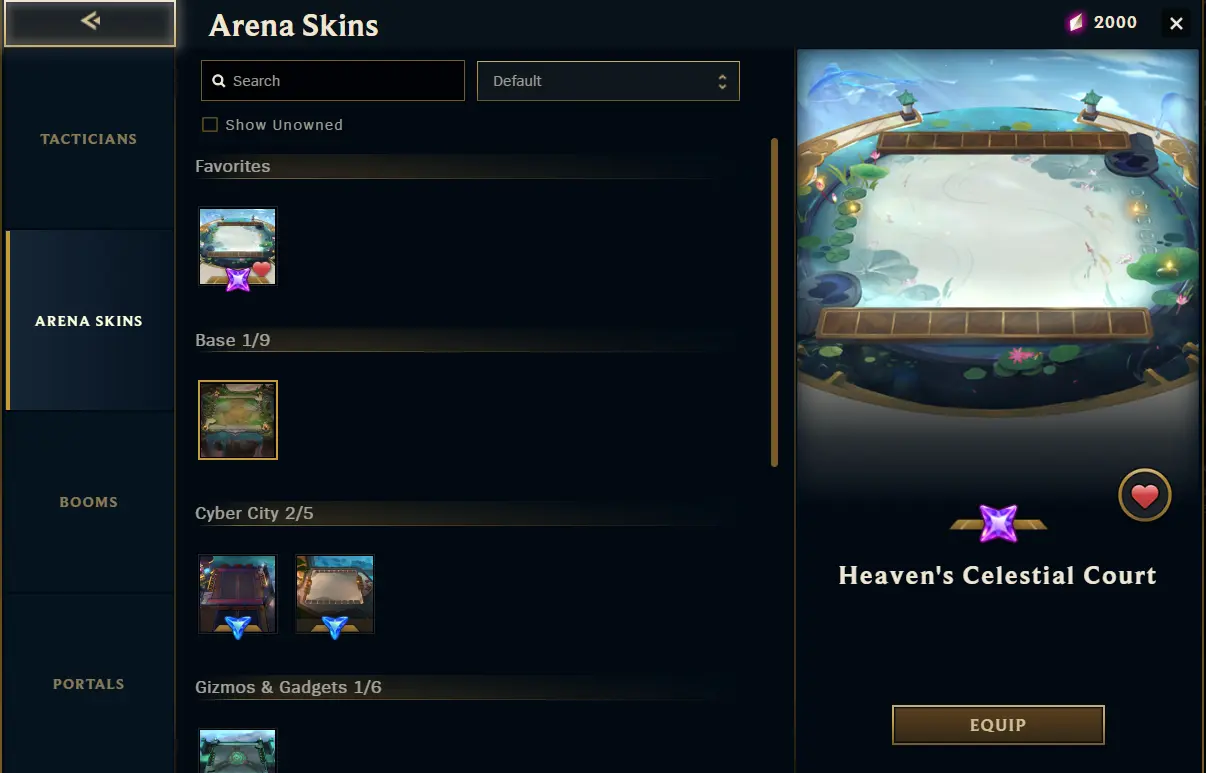Select the first Cyber City arena thumbnail
This screenshot has width=1206, height=773.
(x=237, y=594)
